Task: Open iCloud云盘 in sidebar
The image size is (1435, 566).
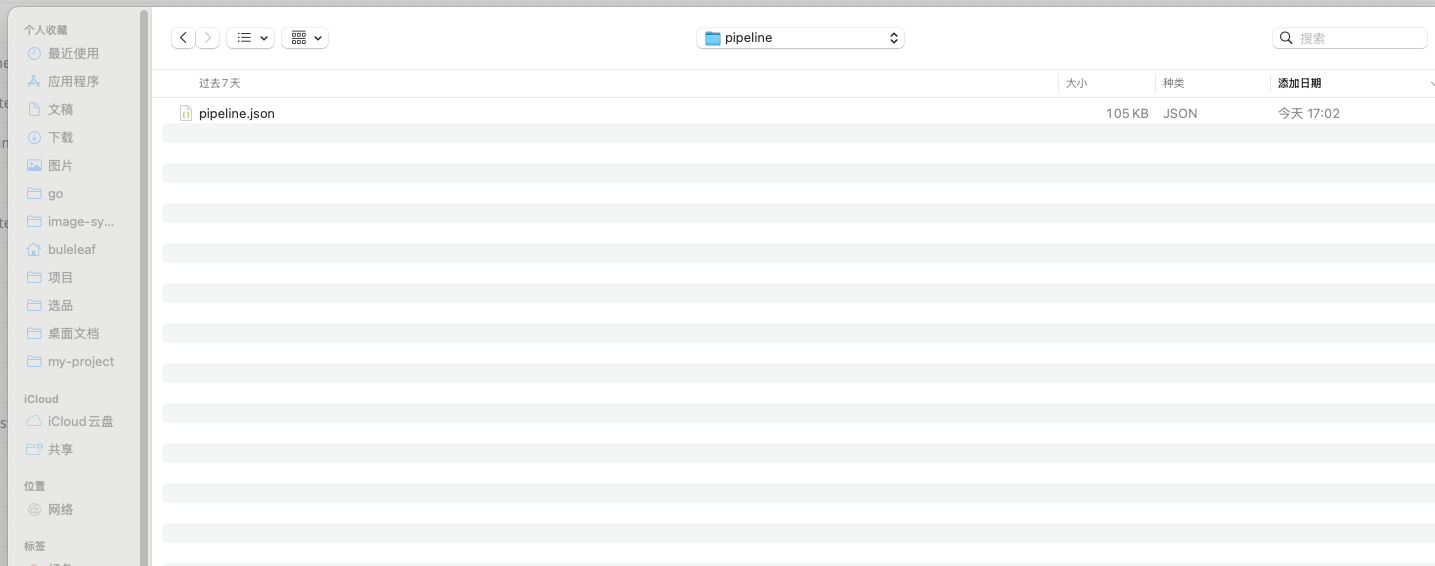Action: [80, 422]
